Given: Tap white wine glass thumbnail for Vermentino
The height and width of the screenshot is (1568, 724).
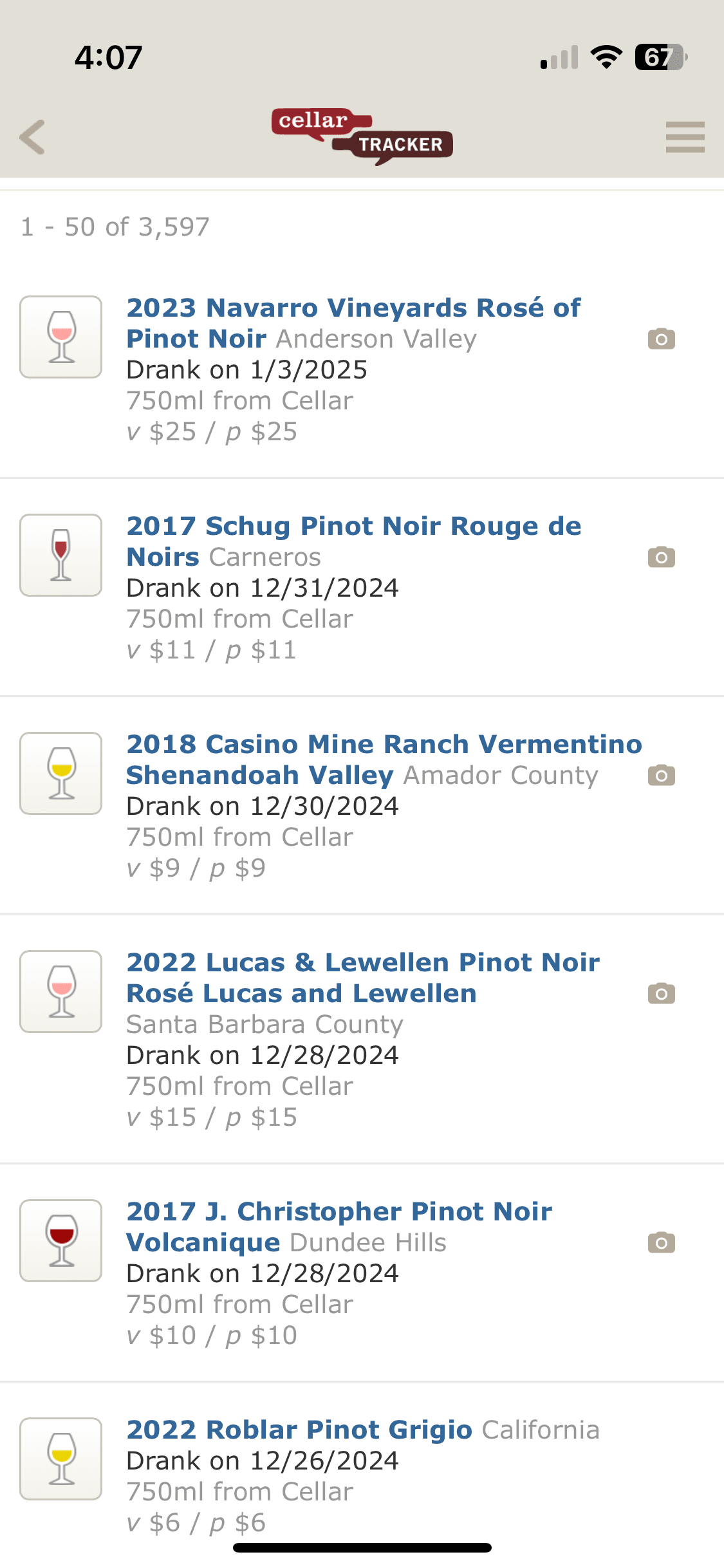Looking at the screenshot, I should pyautogui.click(x=61, y=773).
